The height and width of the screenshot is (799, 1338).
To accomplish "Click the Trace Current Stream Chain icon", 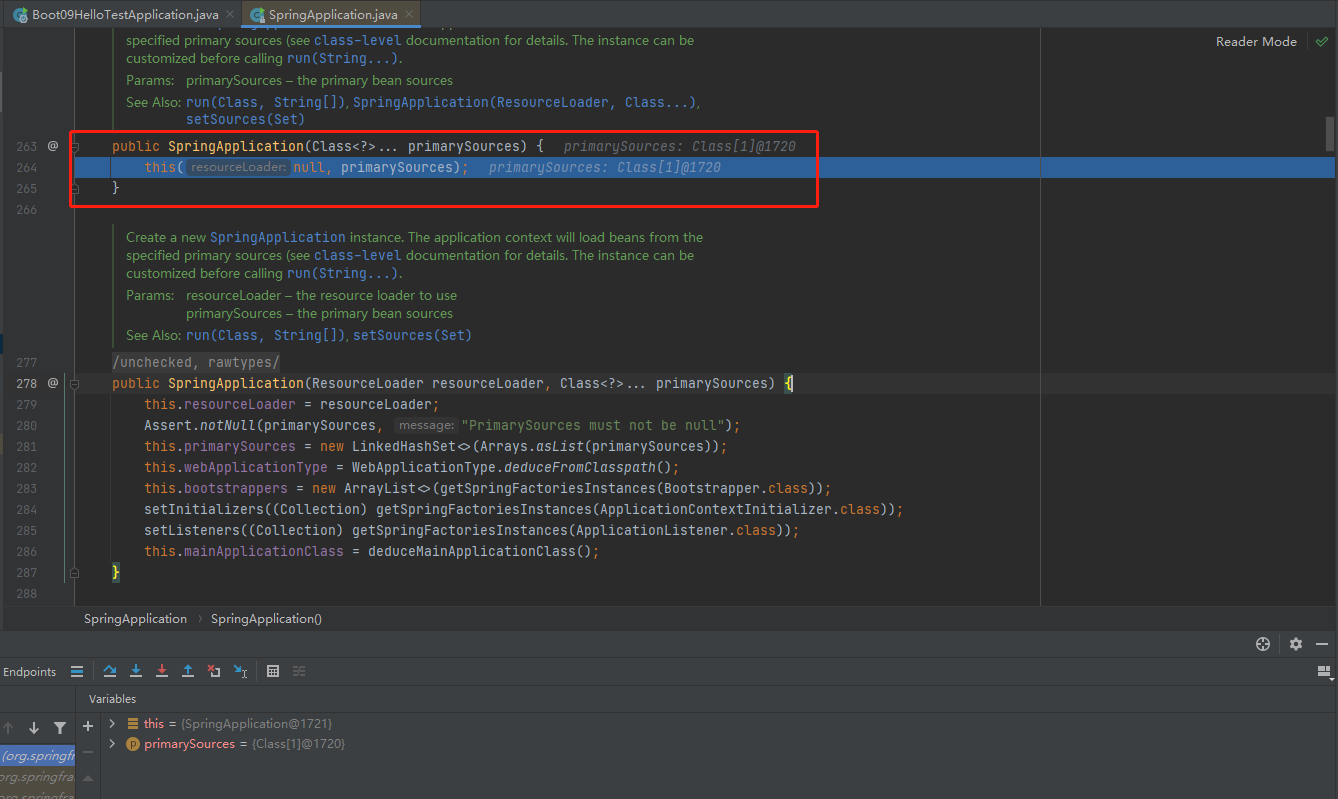I will point(299,671).
